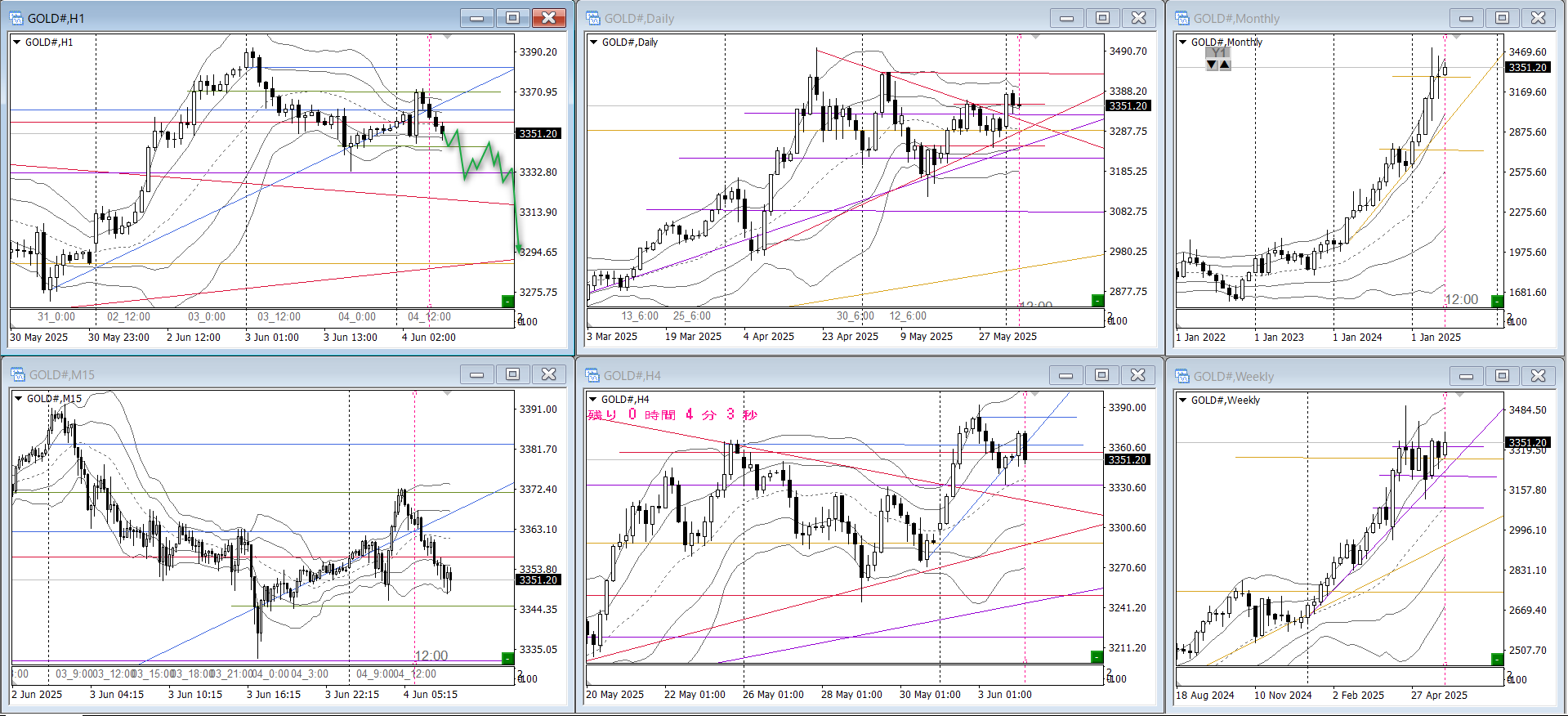Open the dropdown triangle beside GOLD#,Monthly label
Image resolution: width=1568 pixels, height=716 pixels.
coord(1182,42)
